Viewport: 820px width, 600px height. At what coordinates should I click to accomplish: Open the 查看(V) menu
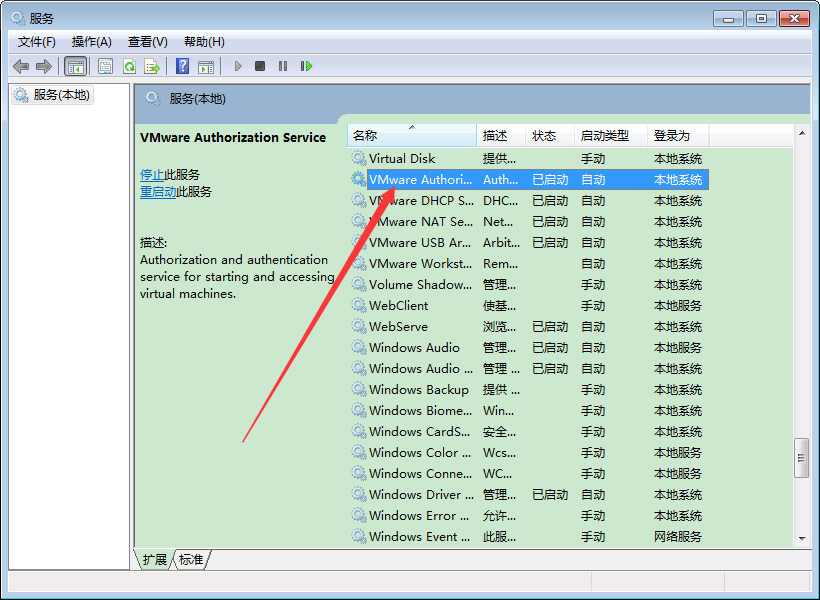[x=146, y=41]
